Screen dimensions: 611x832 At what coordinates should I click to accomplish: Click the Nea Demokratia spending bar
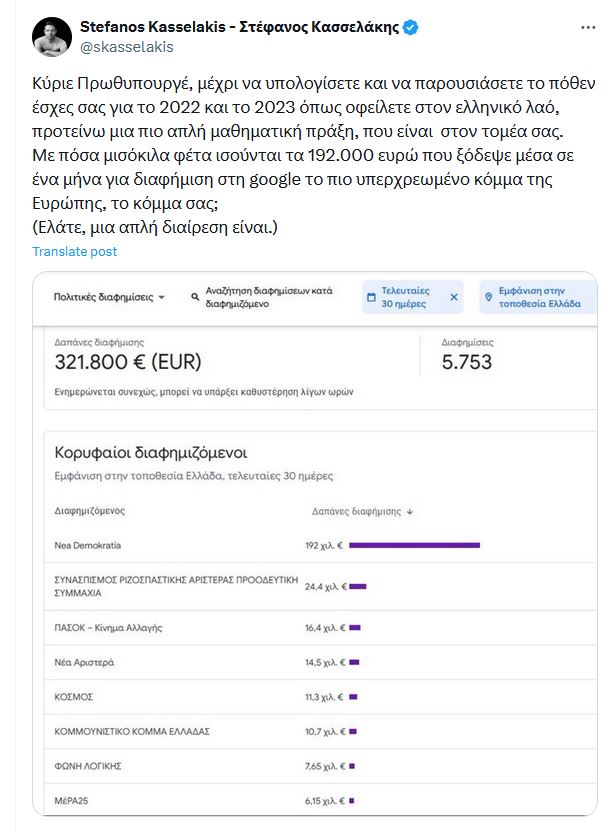(414, 545)
